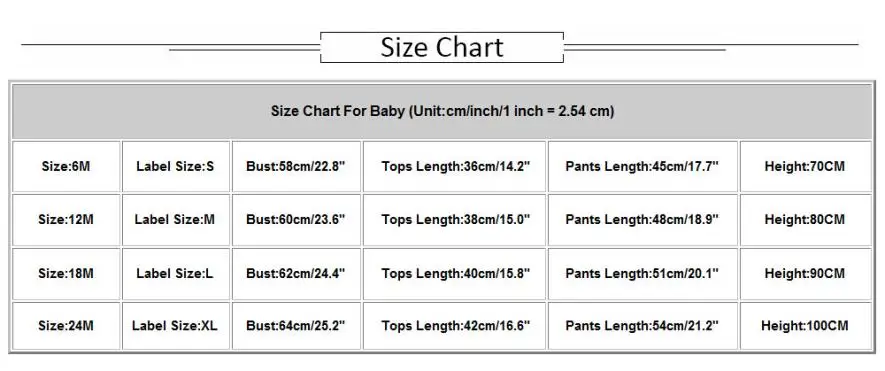Select the Size:24M cell
This screenshot has width=885, height=371.
(x=66, y=326)
